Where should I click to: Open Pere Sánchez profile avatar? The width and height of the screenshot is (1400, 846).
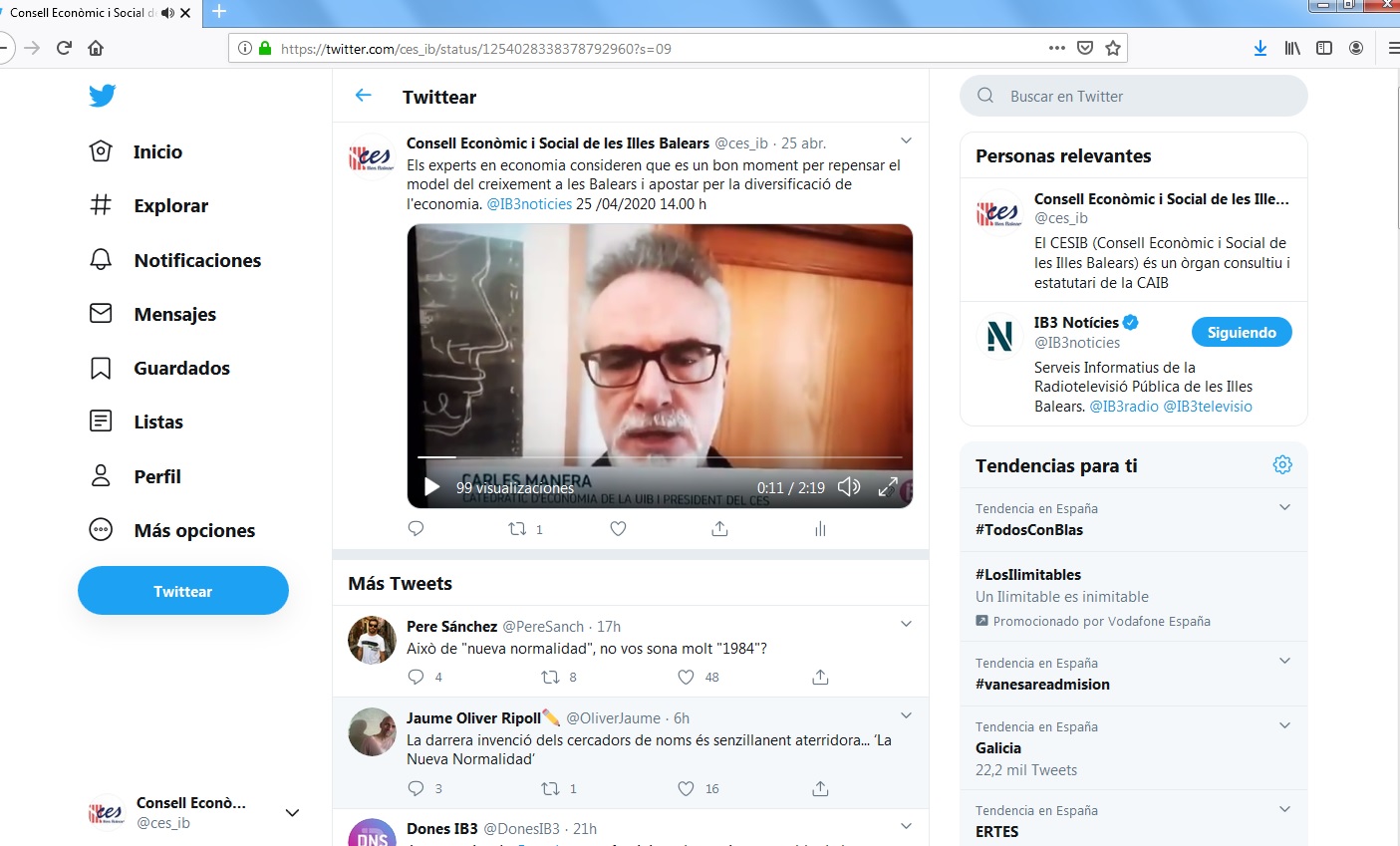[x=372, y=640]
